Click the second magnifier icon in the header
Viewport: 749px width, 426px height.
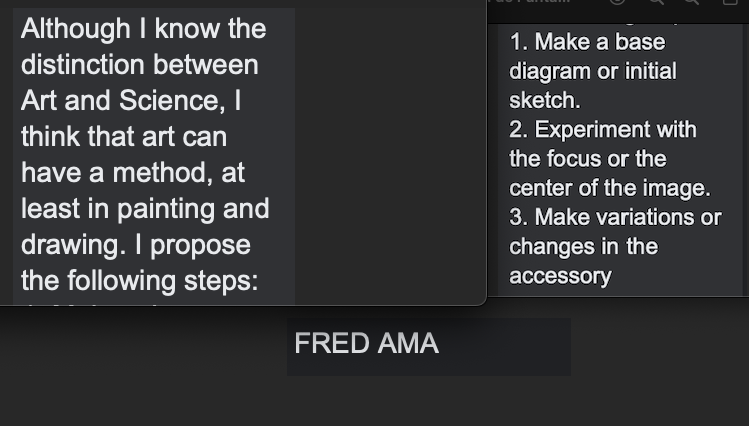[x=692, y=1]
